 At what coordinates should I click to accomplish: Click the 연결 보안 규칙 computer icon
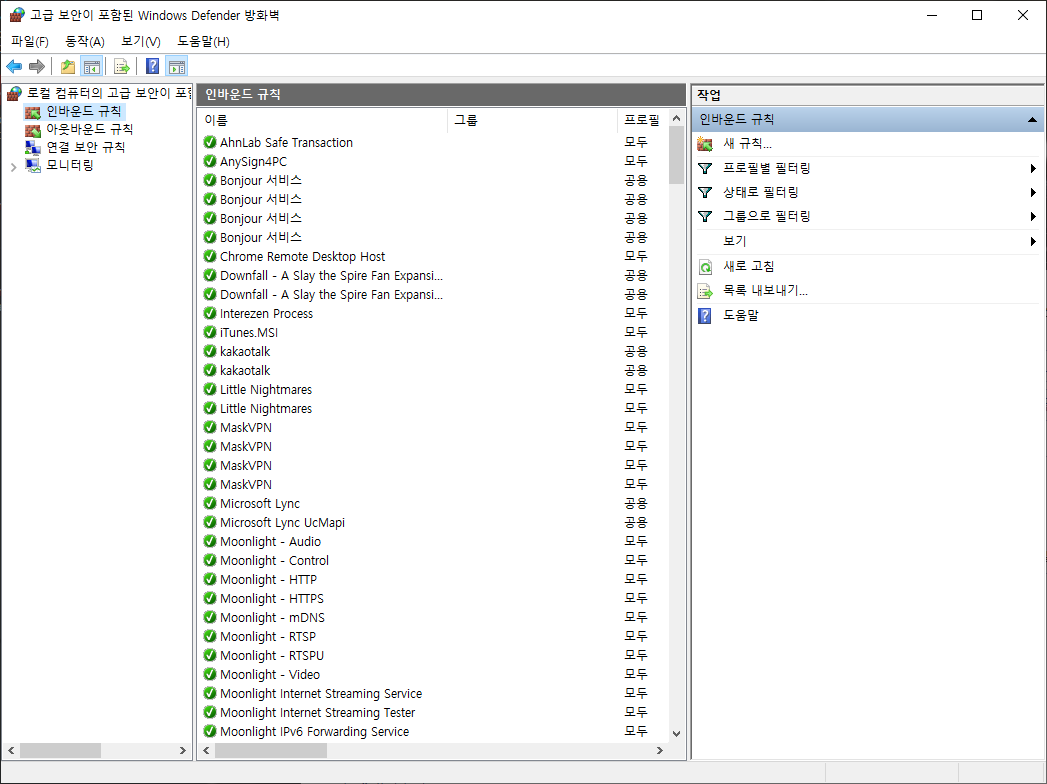(33, 147)
